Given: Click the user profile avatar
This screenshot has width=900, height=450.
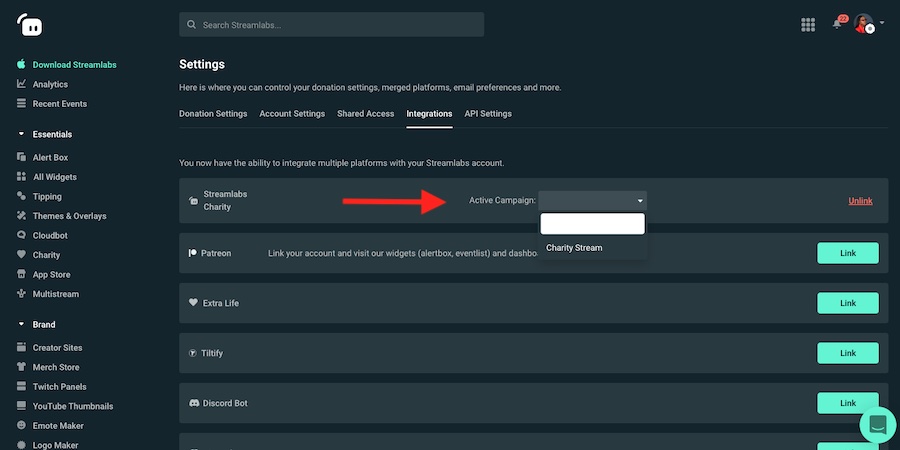Looking at the screenshot, I should (864, 24).
